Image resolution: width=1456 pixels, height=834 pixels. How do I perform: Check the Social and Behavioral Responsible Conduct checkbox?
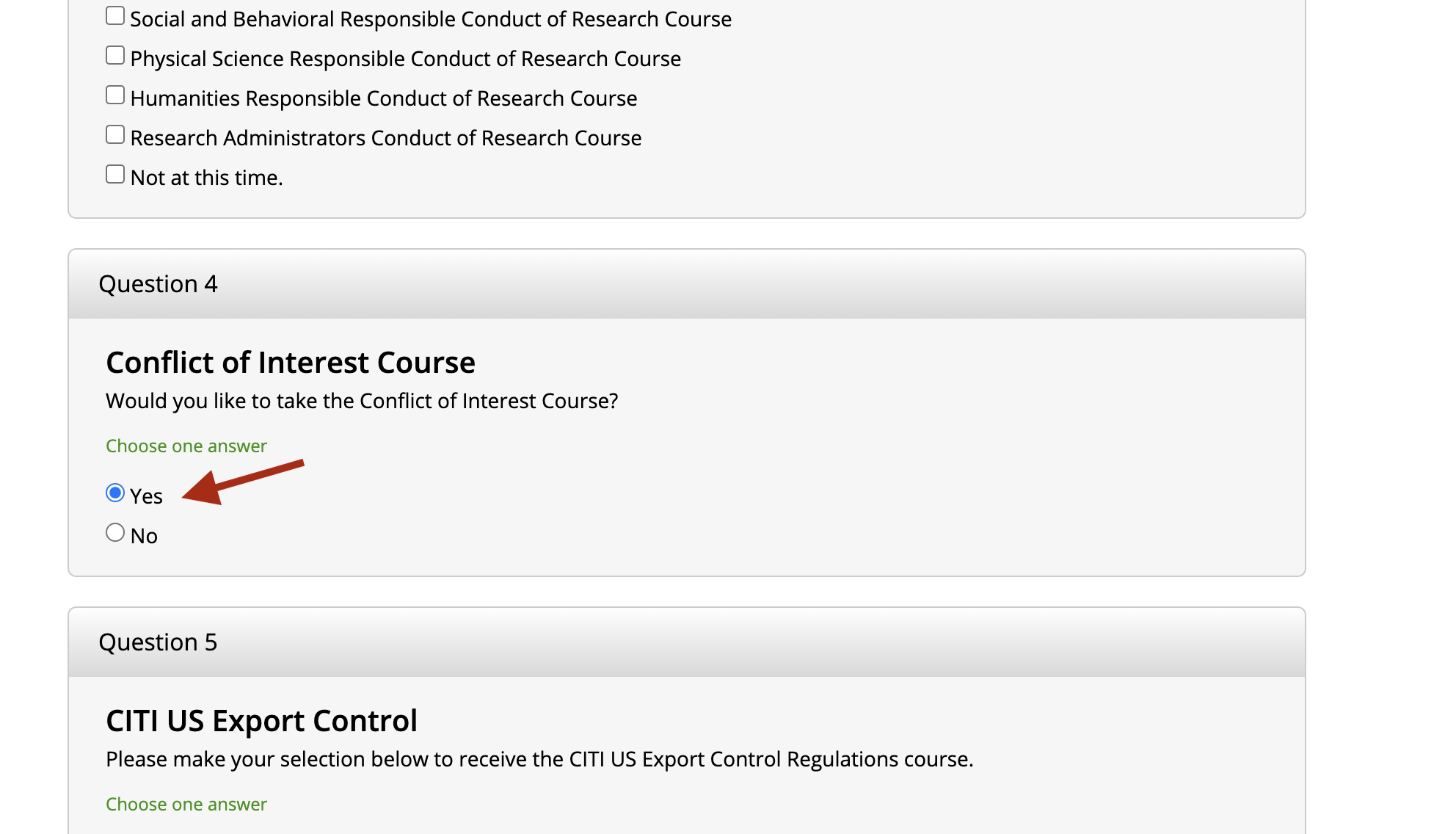click(115, 16)
